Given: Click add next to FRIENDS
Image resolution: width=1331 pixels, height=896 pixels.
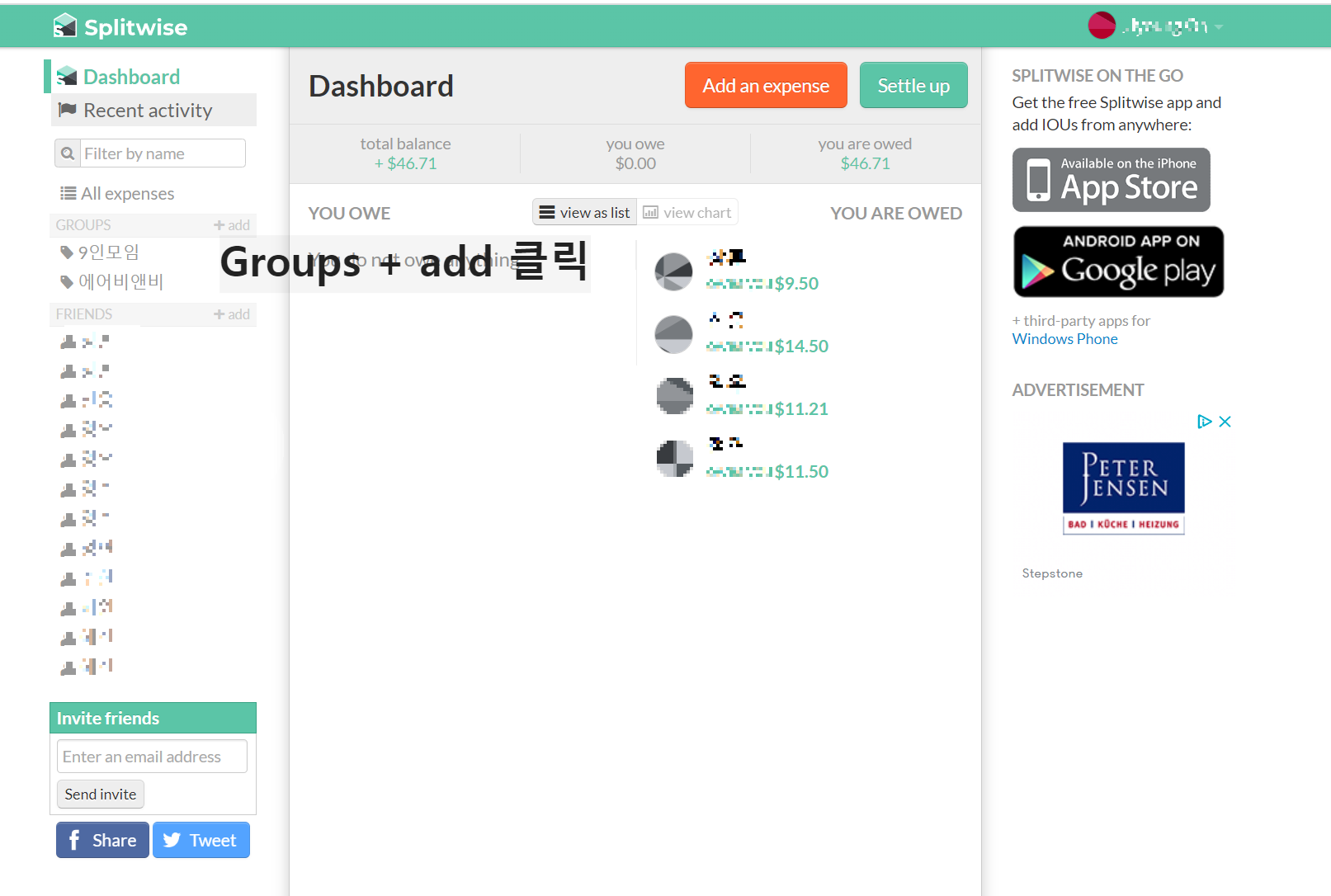Looking at the screenshot, I should [232, 314].
